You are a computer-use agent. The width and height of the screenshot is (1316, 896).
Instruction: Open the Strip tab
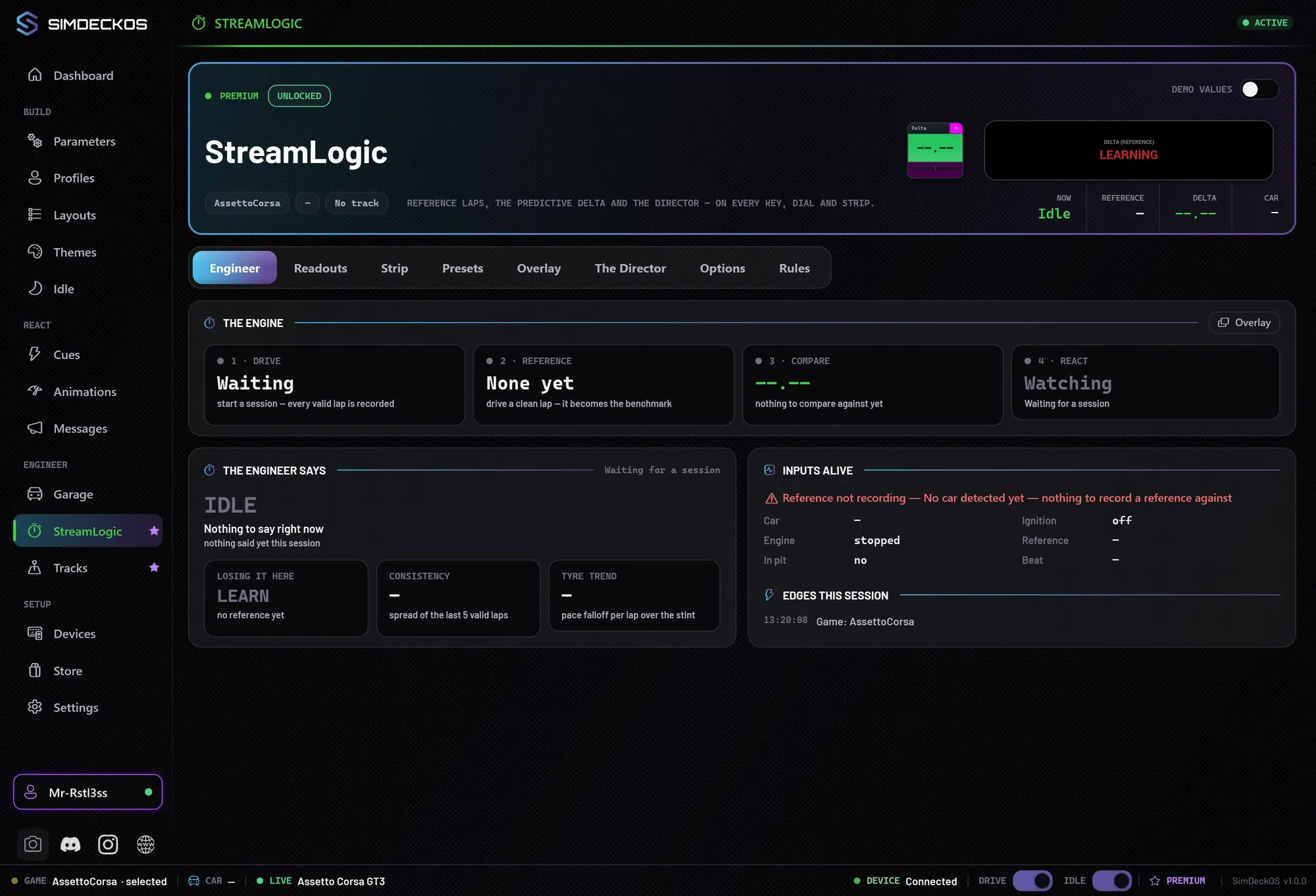395,268
